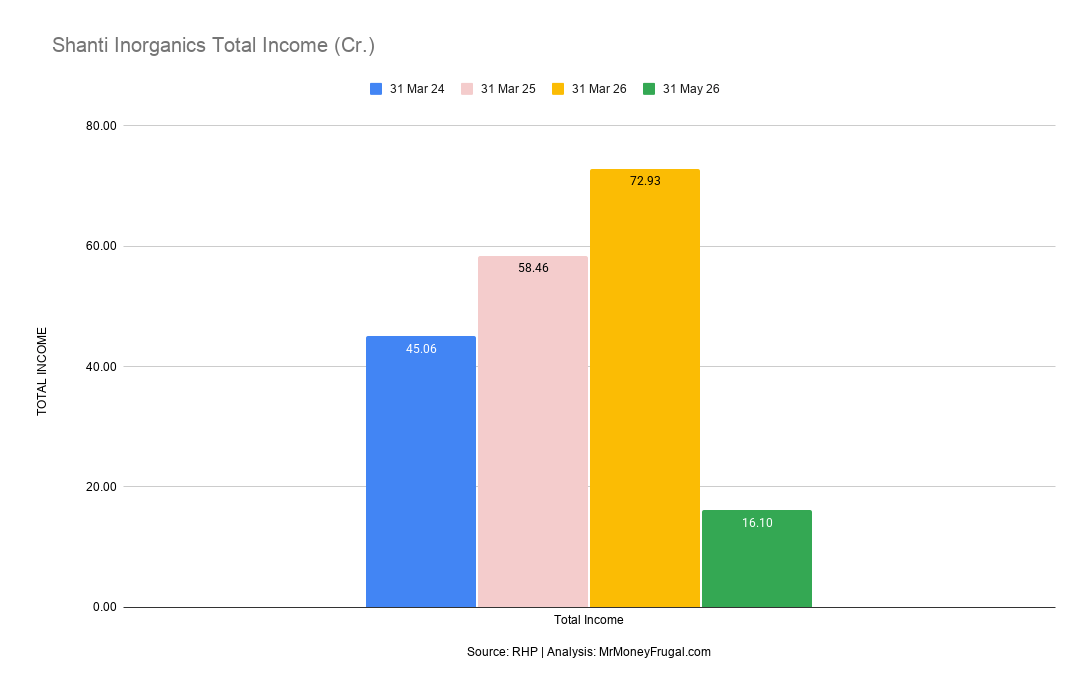This screenshot has width=1090, height=694.
Task: Click the green bar labeled 16.10
Action: 757,558
